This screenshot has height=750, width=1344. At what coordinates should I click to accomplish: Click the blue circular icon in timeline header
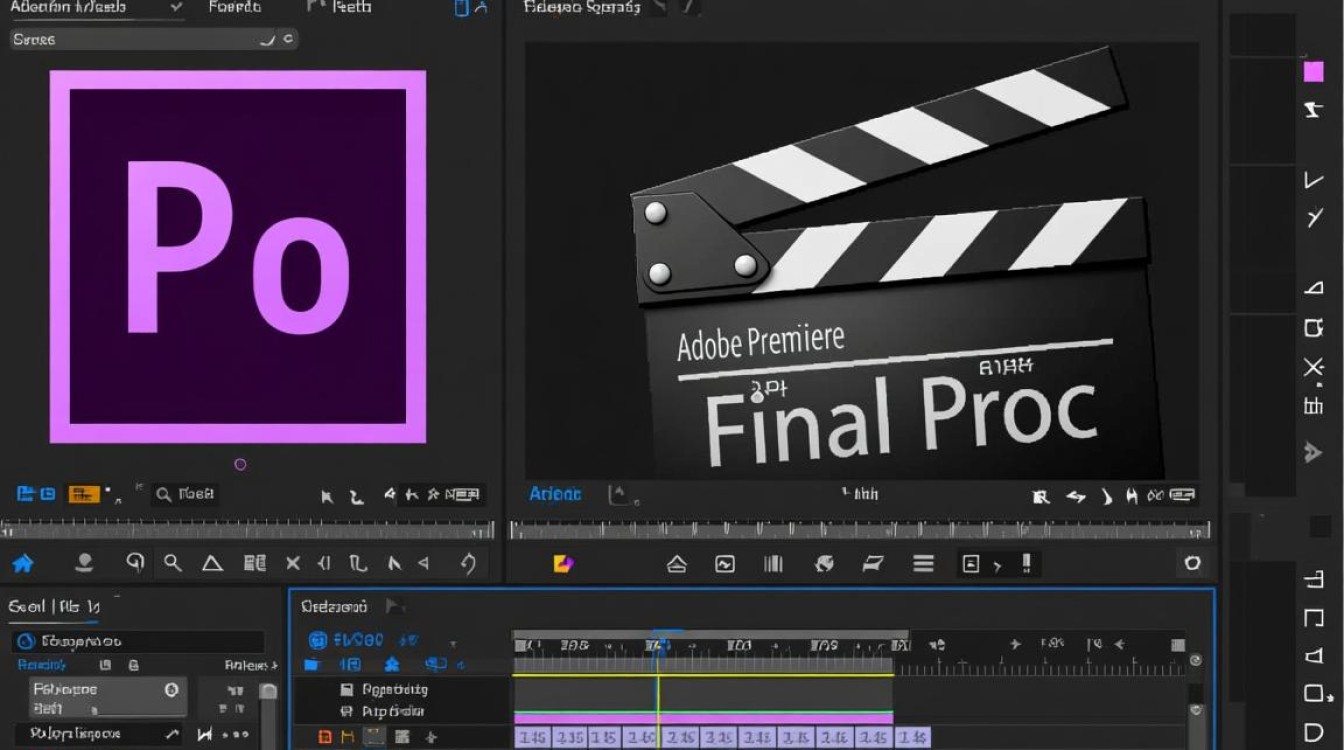coord(318,640)
